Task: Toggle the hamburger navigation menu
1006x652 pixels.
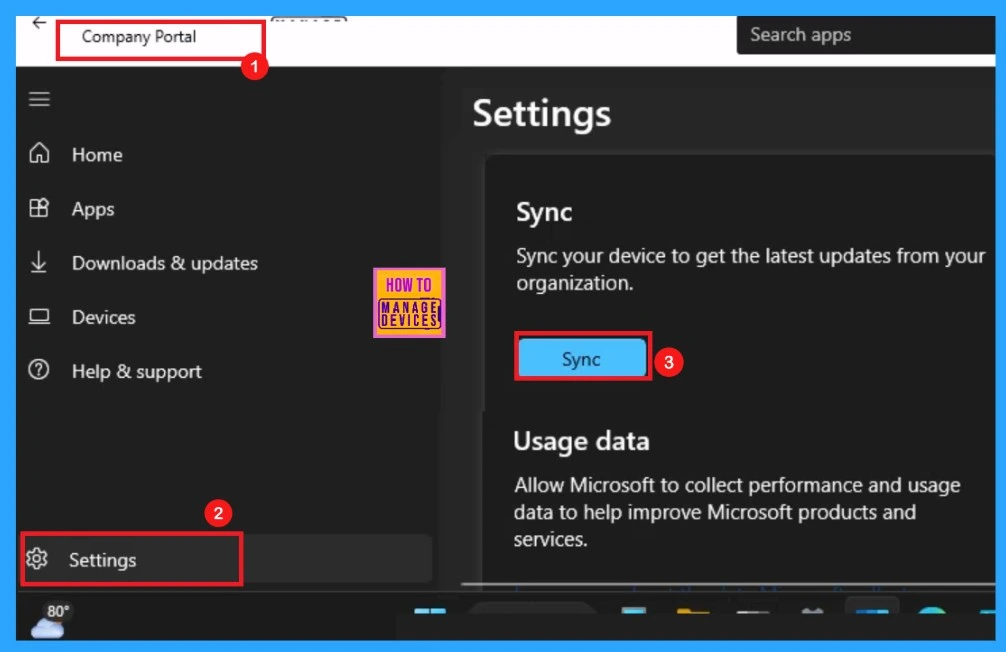Action: pos(39,99)
